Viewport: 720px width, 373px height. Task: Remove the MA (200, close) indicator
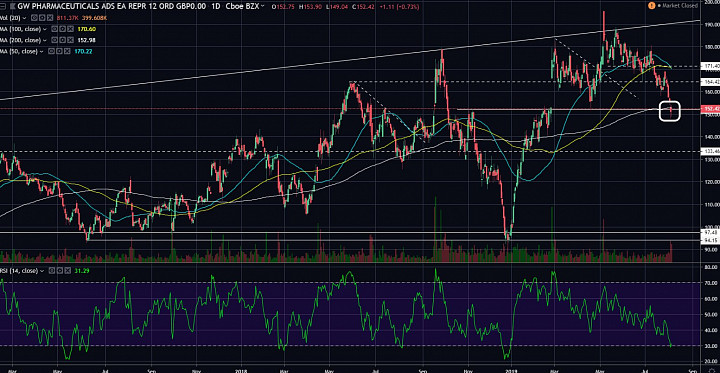(x=71, y=40)
